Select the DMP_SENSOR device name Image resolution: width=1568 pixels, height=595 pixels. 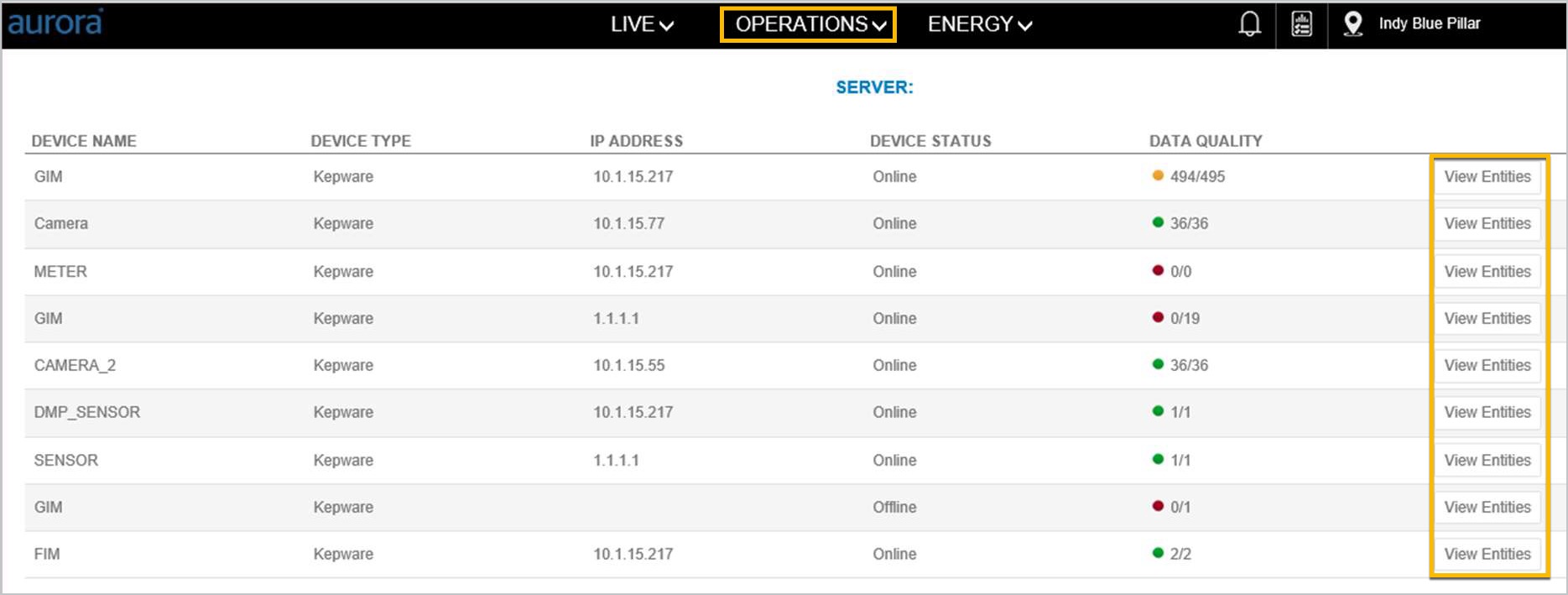point(87,413)
